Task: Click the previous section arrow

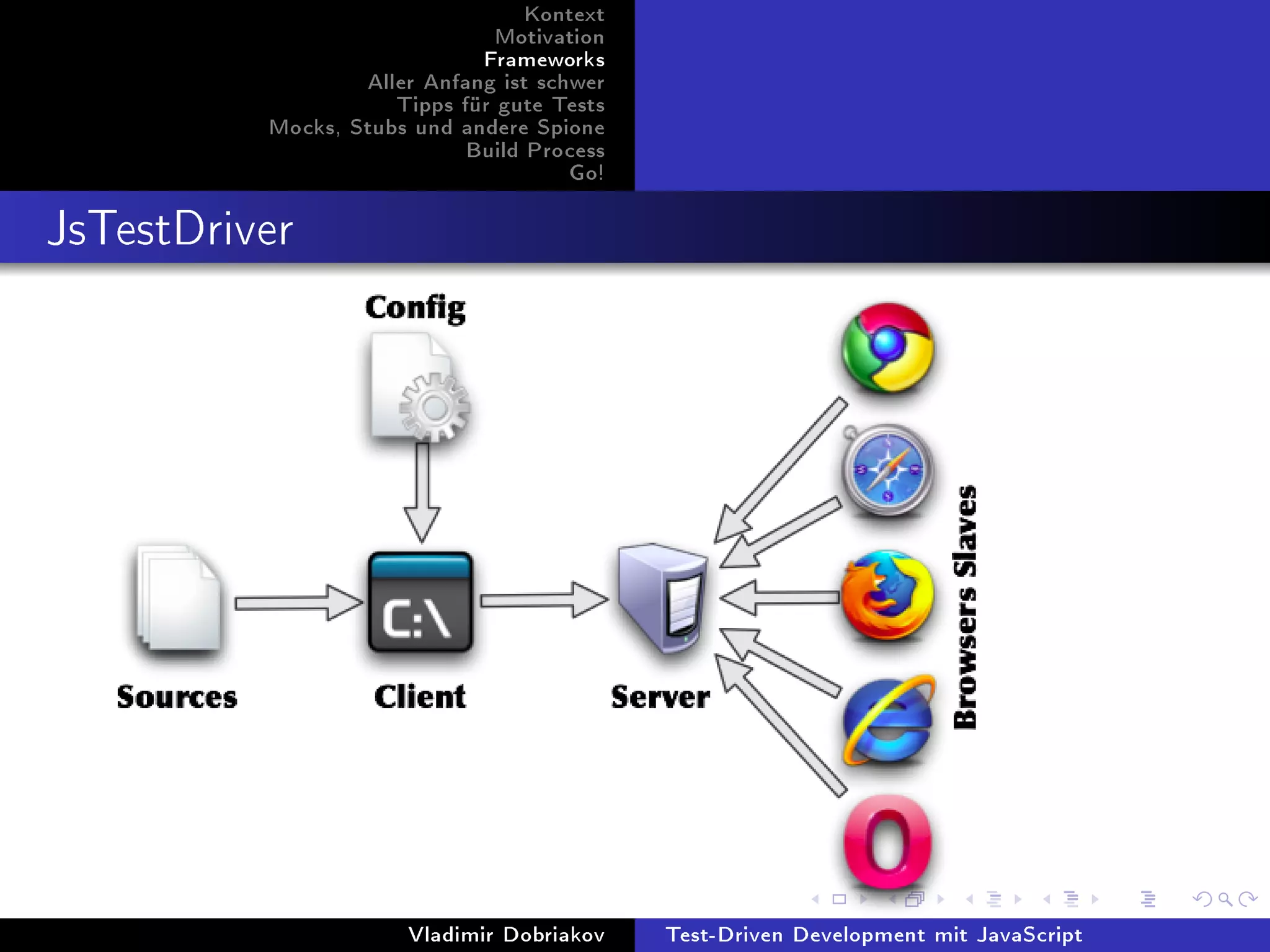Action: (x=1046, y=899)
